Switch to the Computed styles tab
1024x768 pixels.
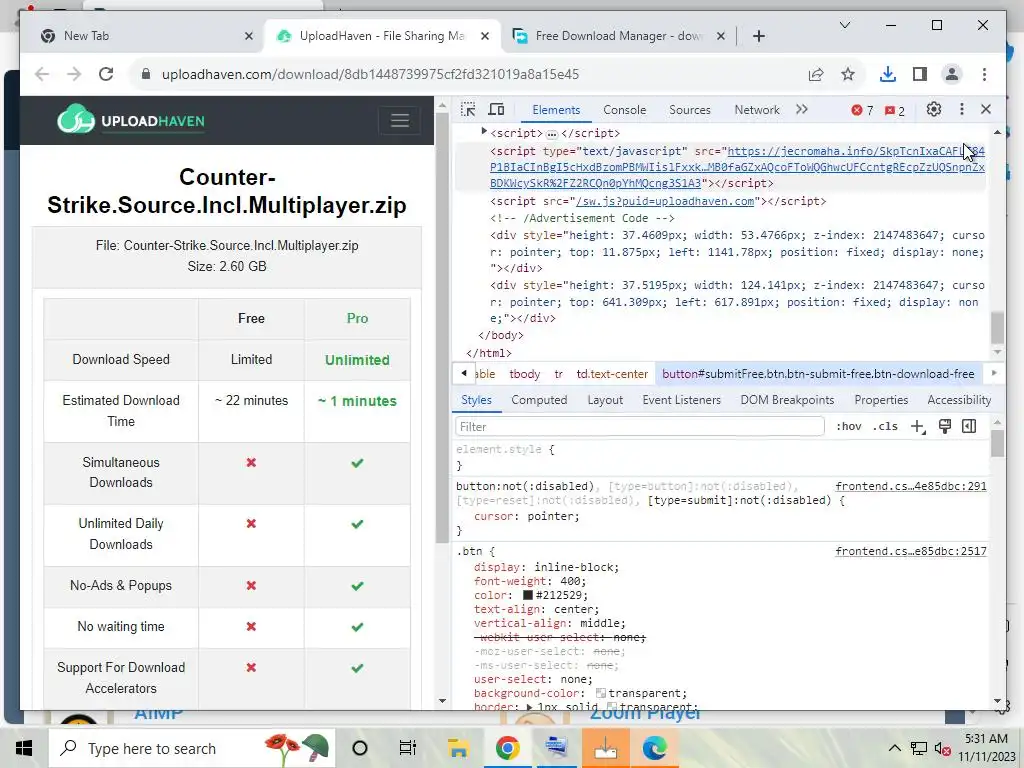click(x=539, y=400)
